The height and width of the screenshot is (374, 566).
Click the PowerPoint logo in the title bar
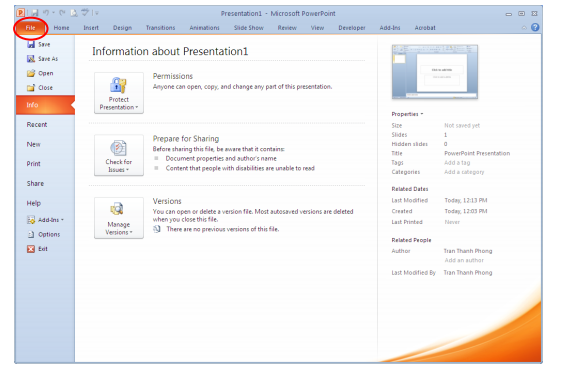(21, 13)
